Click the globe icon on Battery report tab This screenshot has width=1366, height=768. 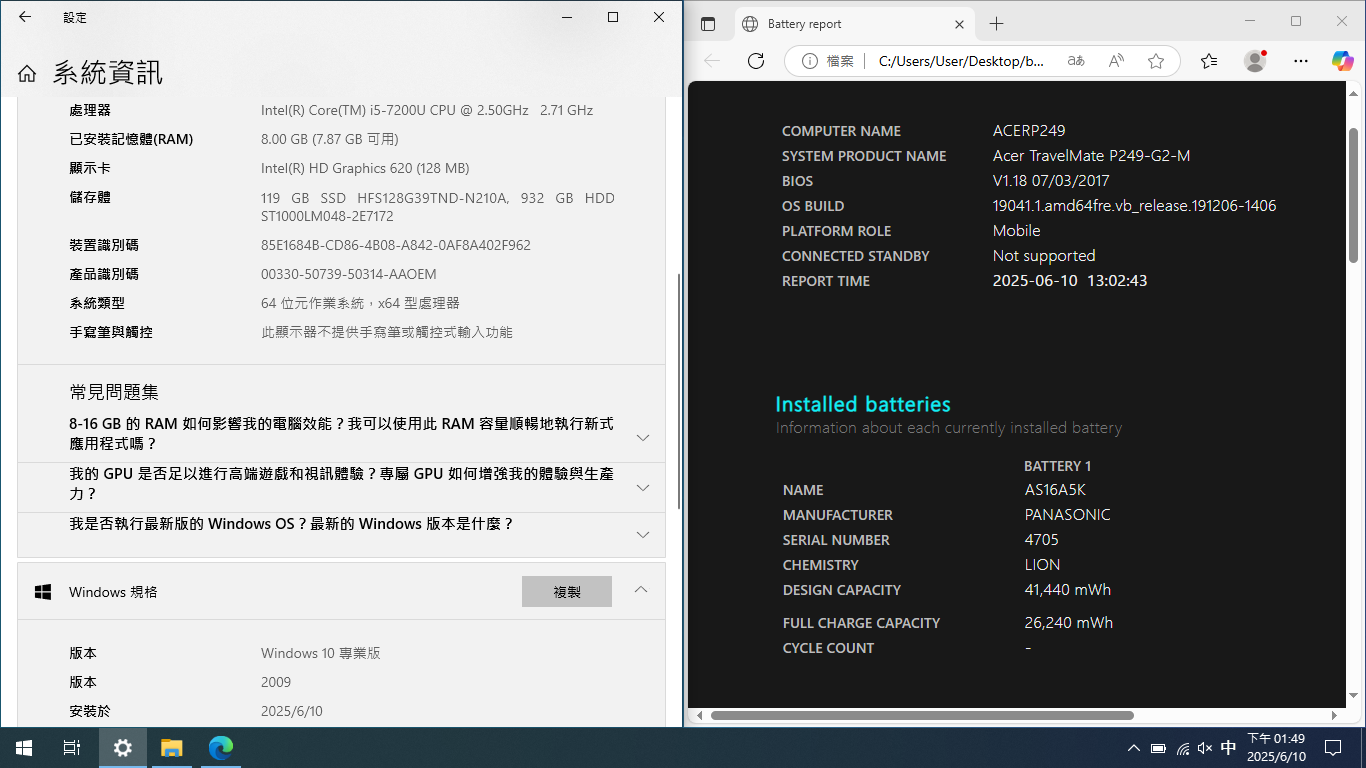click(750, 24)
